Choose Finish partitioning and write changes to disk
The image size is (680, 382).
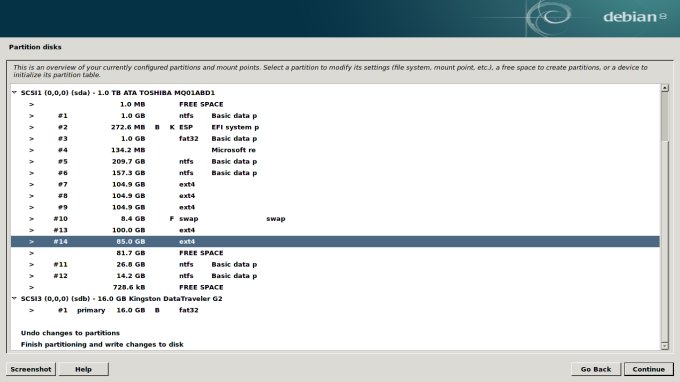click(102, 344)
